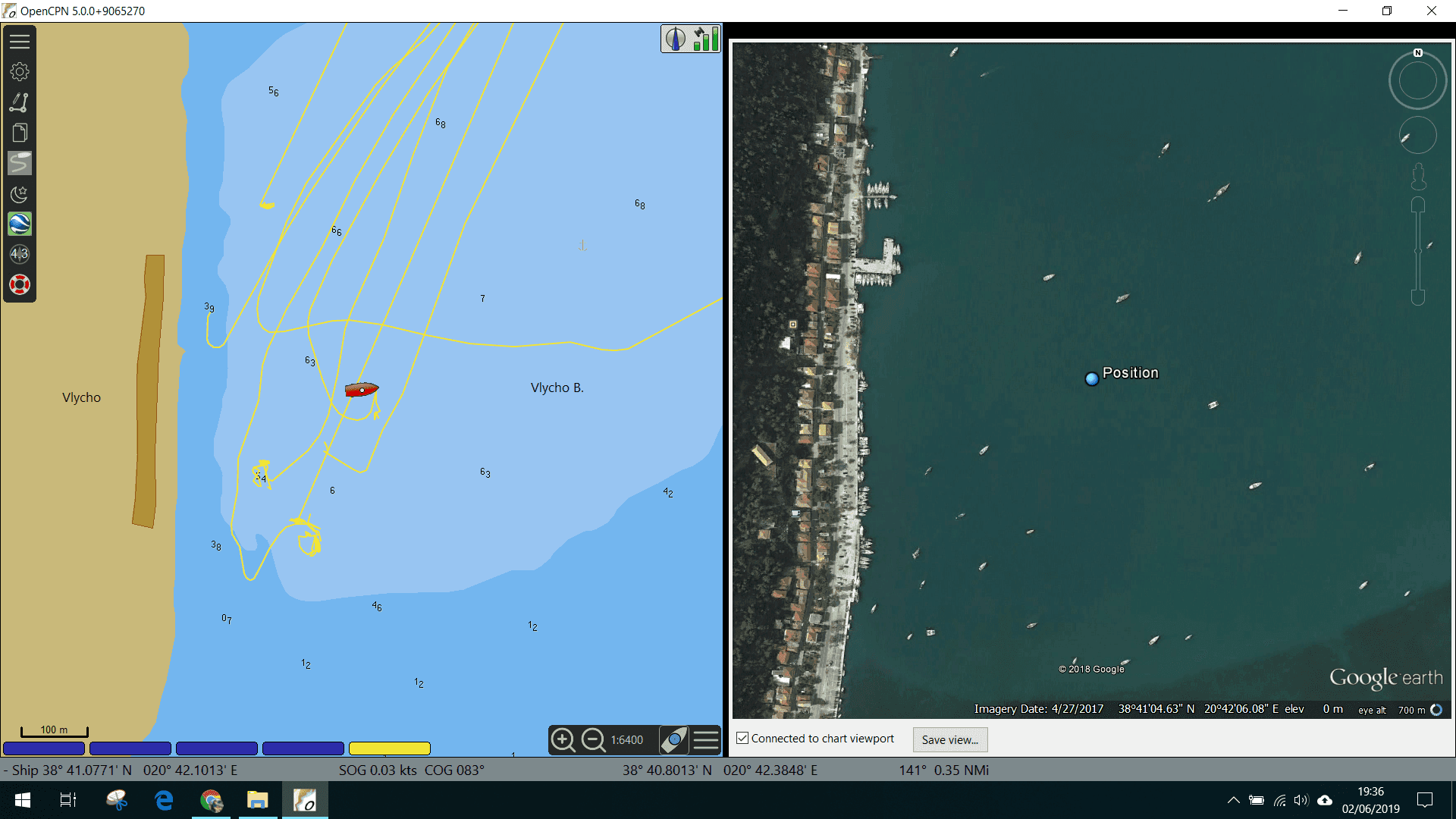1456x819 pixels.
Task: Open the chart bar hamburger menu
Action: [706, 739]
